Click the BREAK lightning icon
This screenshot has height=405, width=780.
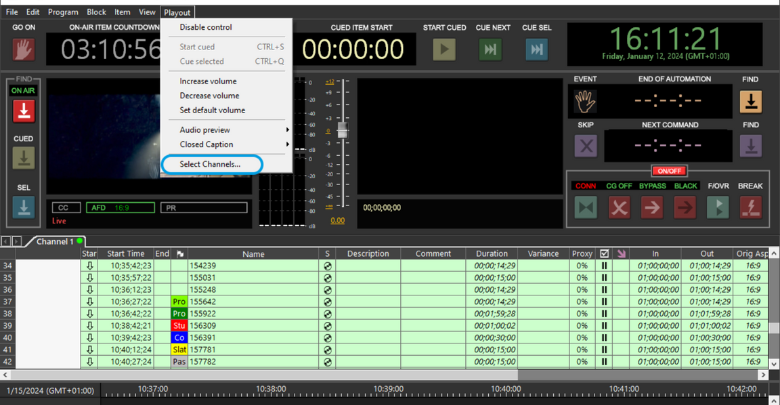pyautogui.click(x=750, y=206)
